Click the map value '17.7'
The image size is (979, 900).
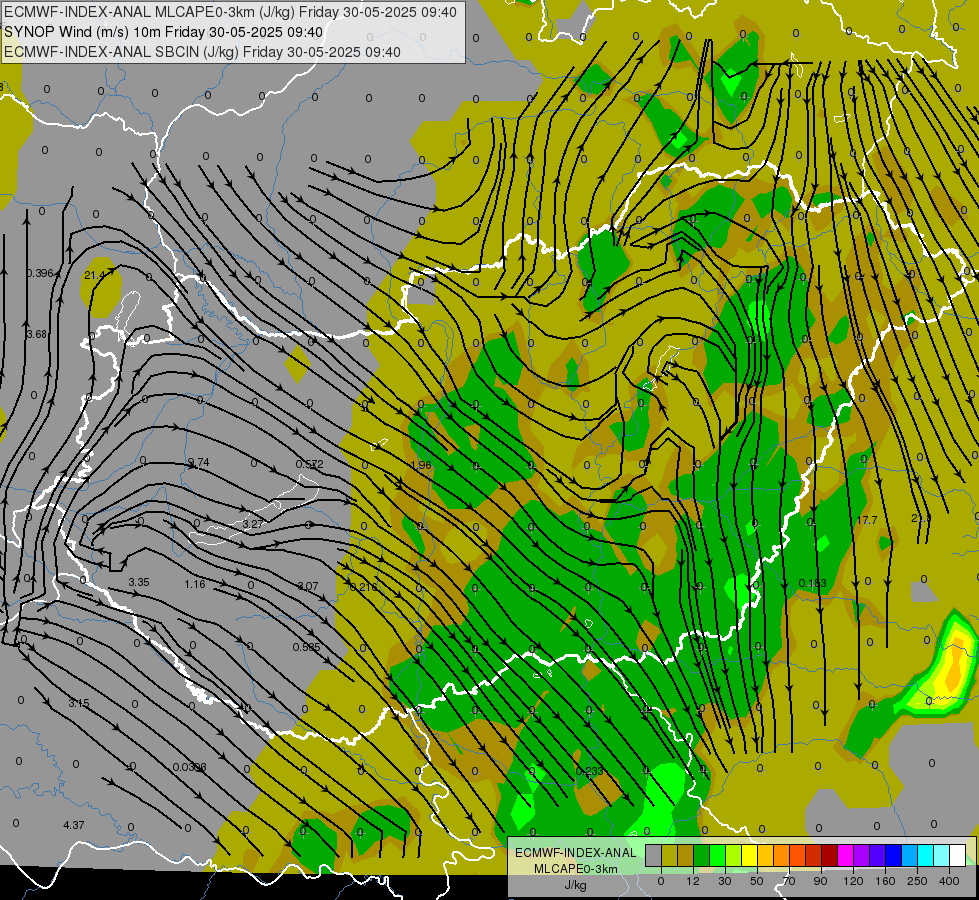[x=867, y=520]
